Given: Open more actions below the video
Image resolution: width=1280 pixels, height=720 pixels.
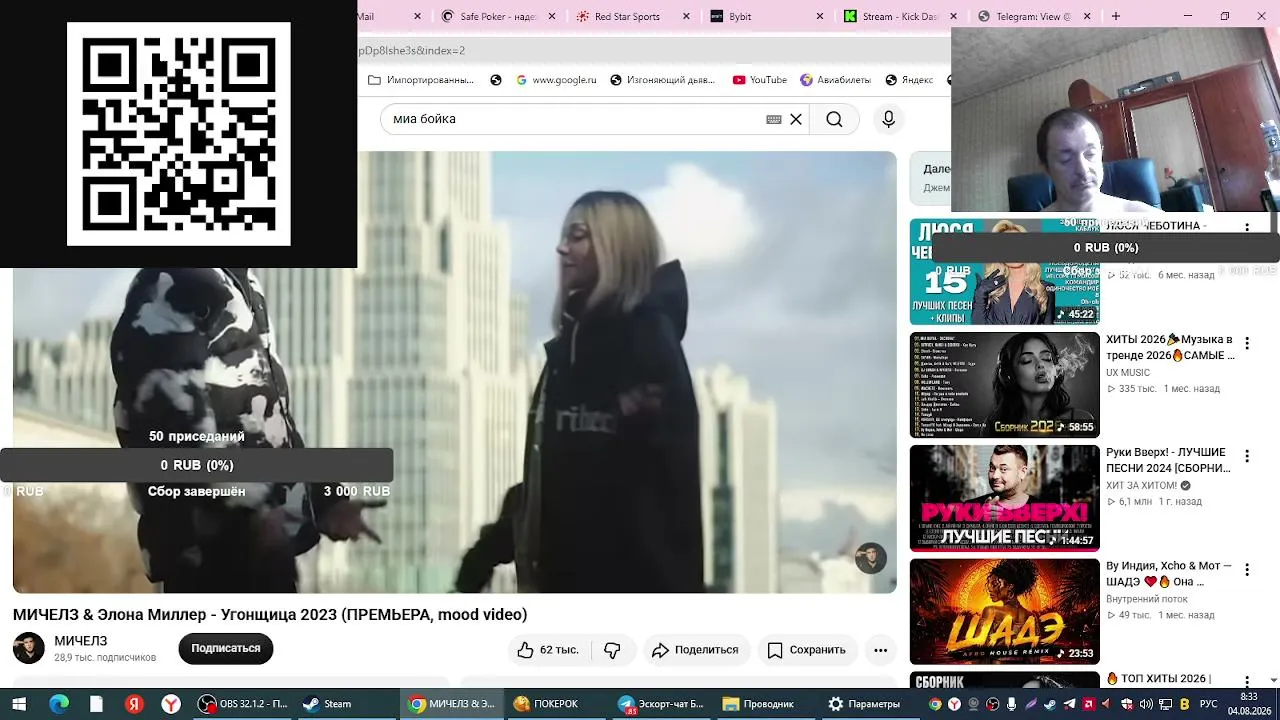Looking at the screenshot, I should [x=880, y=650].
